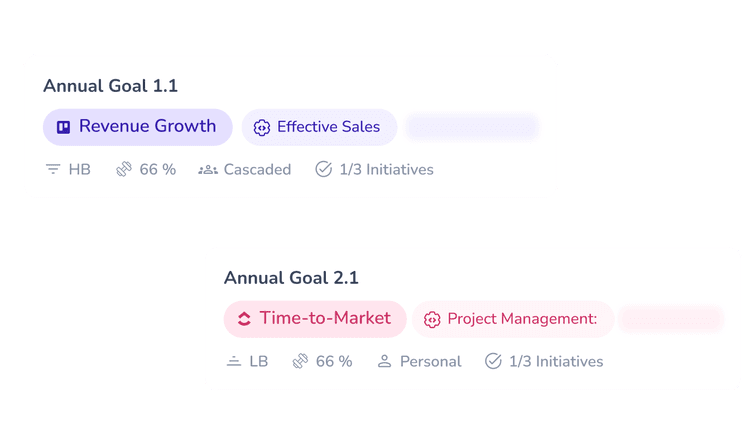Toggle the Initiatives check circle in Goal 2.1

click(493, 362)
